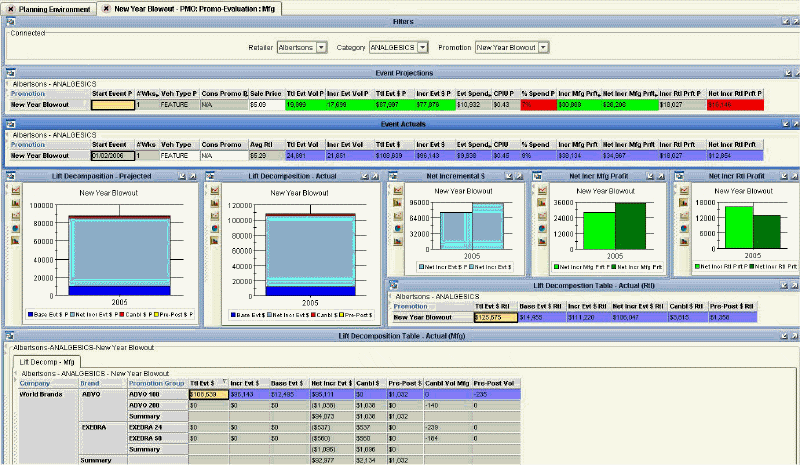The image size is (800, 465).
Task: Select line chart icon in Lift Decomposition Projected
Action: coord(15,190)
